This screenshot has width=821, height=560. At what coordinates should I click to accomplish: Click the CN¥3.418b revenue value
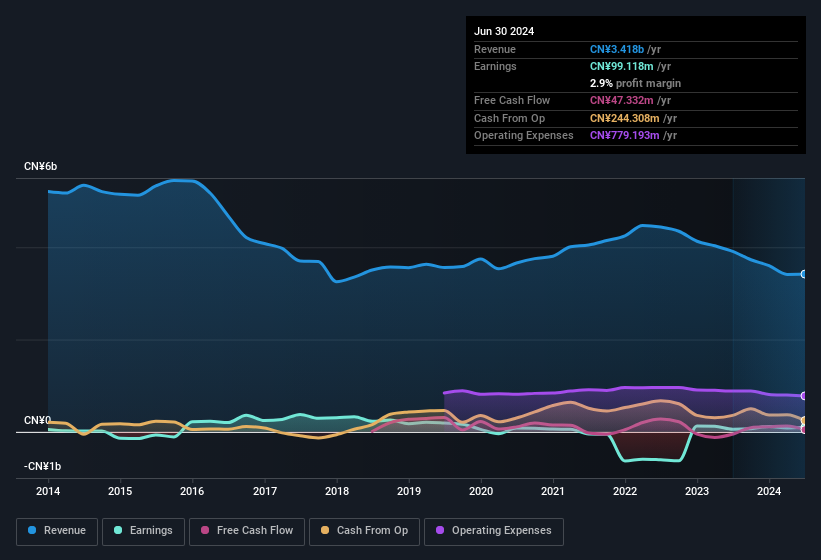[617, 49]
